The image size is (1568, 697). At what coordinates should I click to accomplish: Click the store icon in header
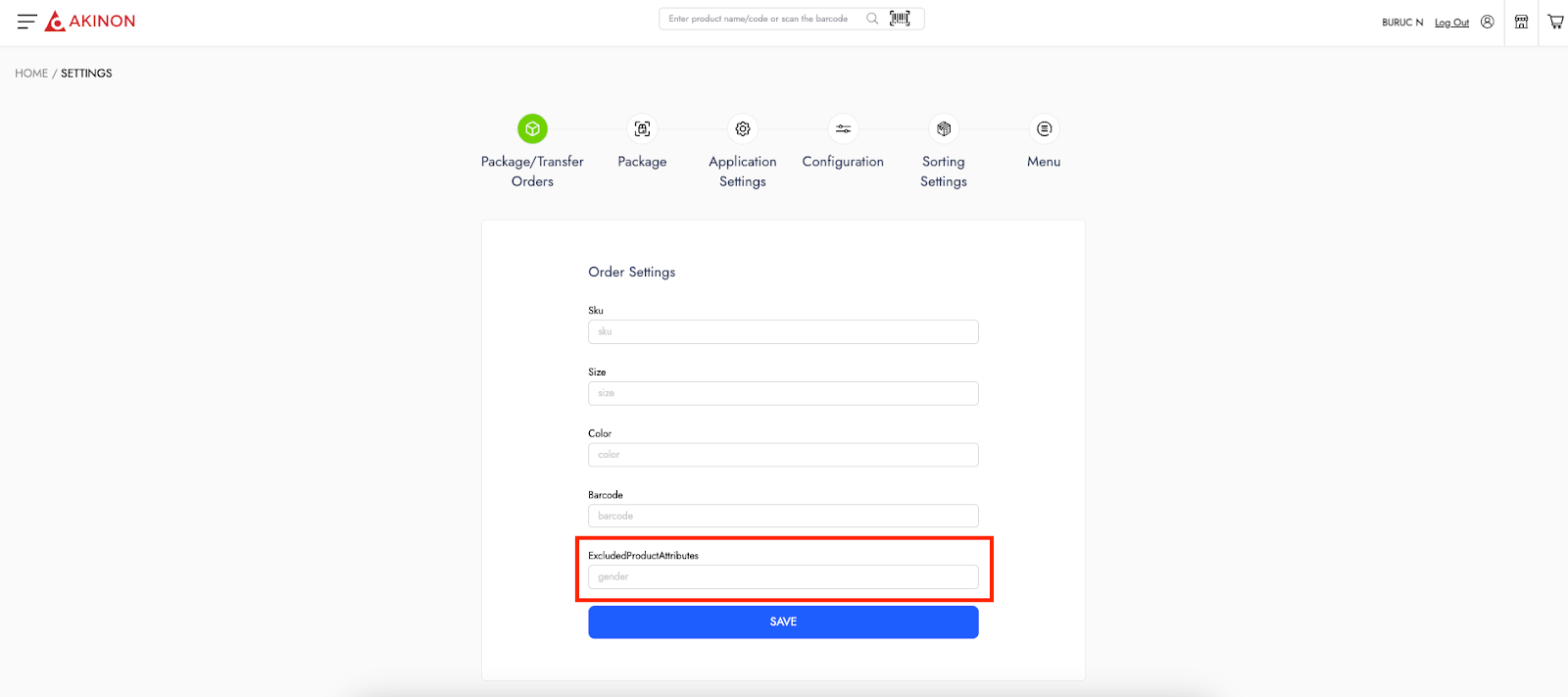(x=1521, y=22)
